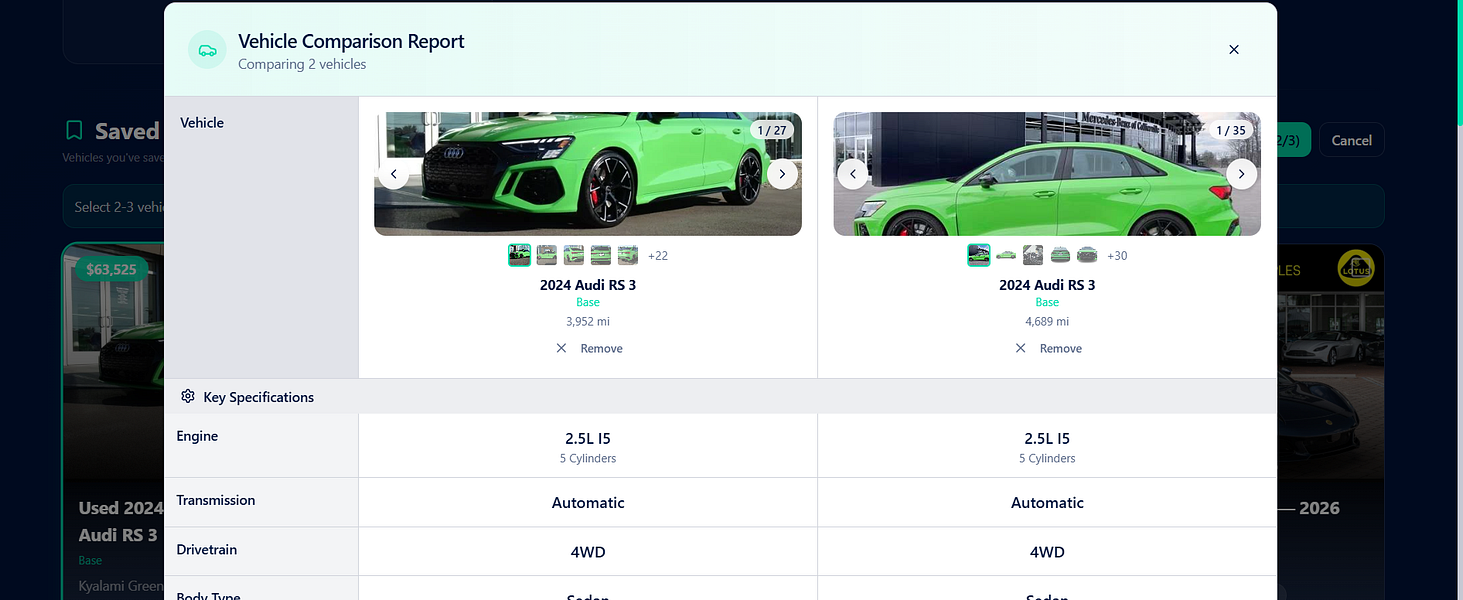
Task: Select first thumbnail under 3,952 mi Audi
Action: tap(519, 255)
